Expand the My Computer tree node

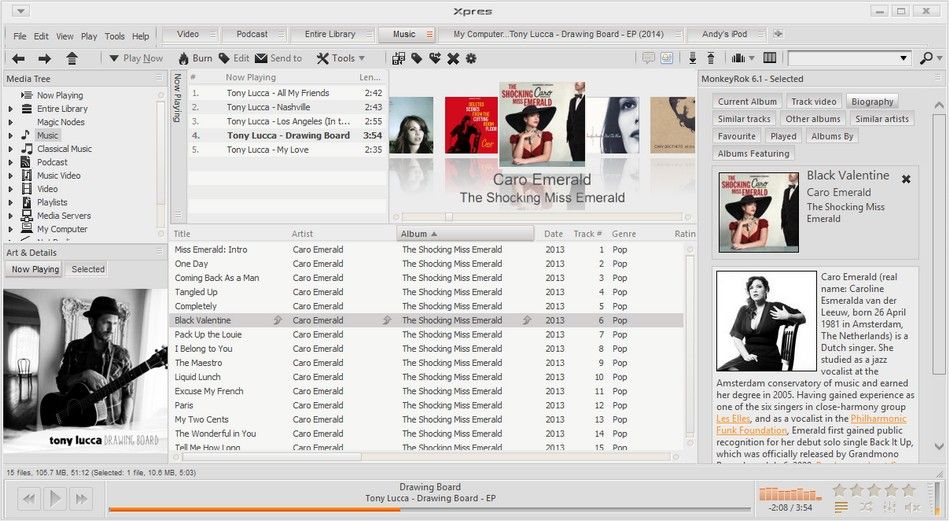tap(10, 229)
